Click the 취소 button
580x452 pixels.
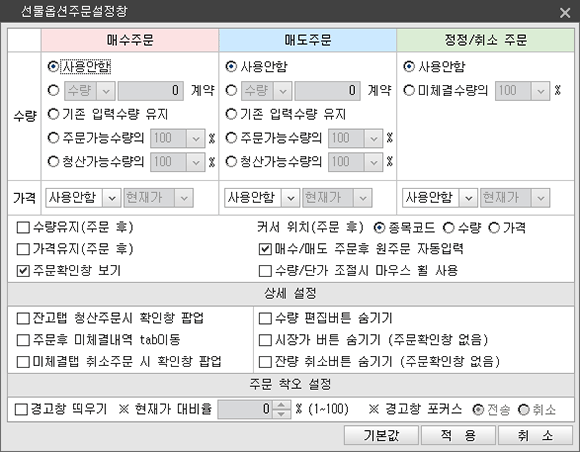click(x=535, y=435)
